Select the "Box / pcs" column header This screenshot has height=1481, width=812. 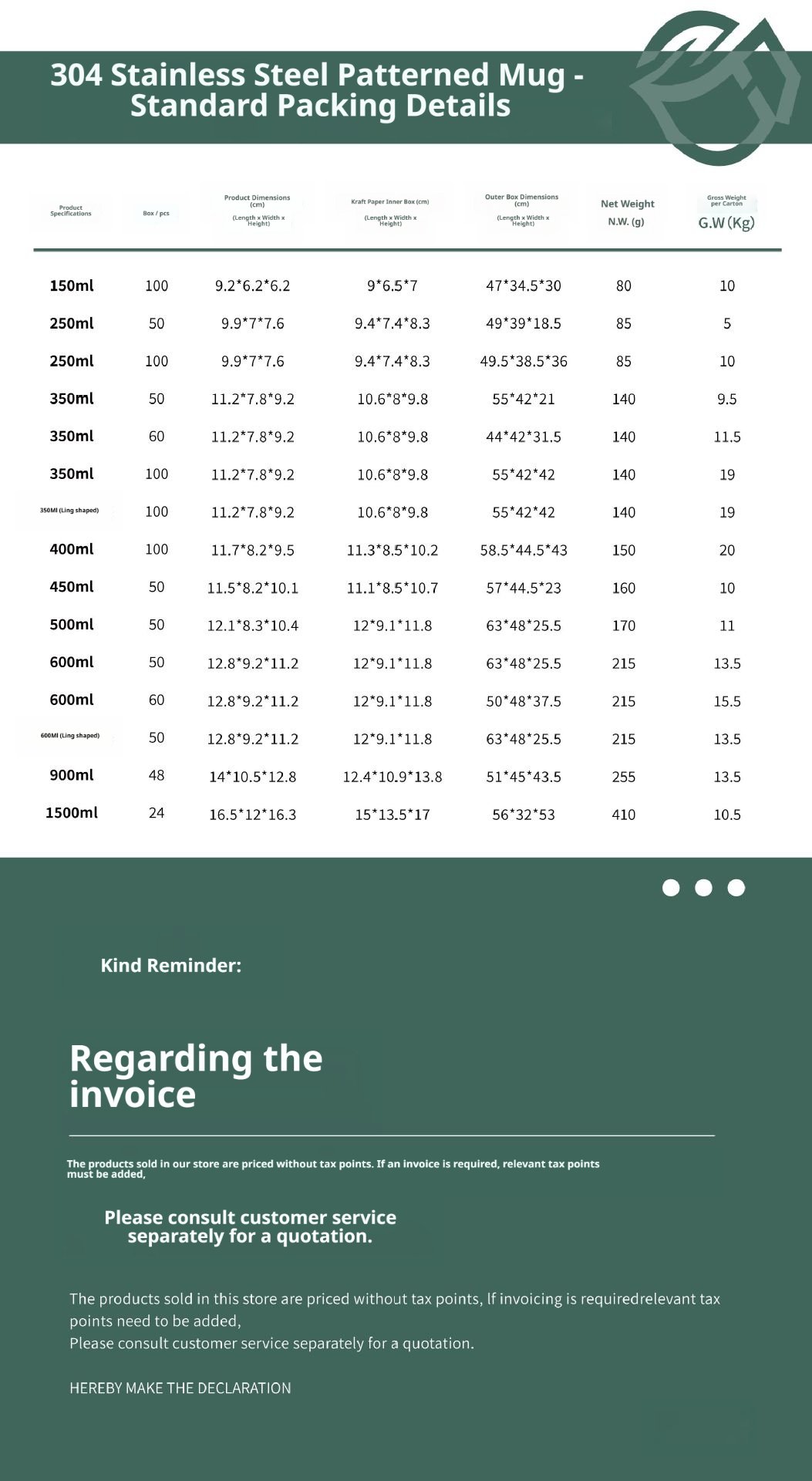pos(156,214)
